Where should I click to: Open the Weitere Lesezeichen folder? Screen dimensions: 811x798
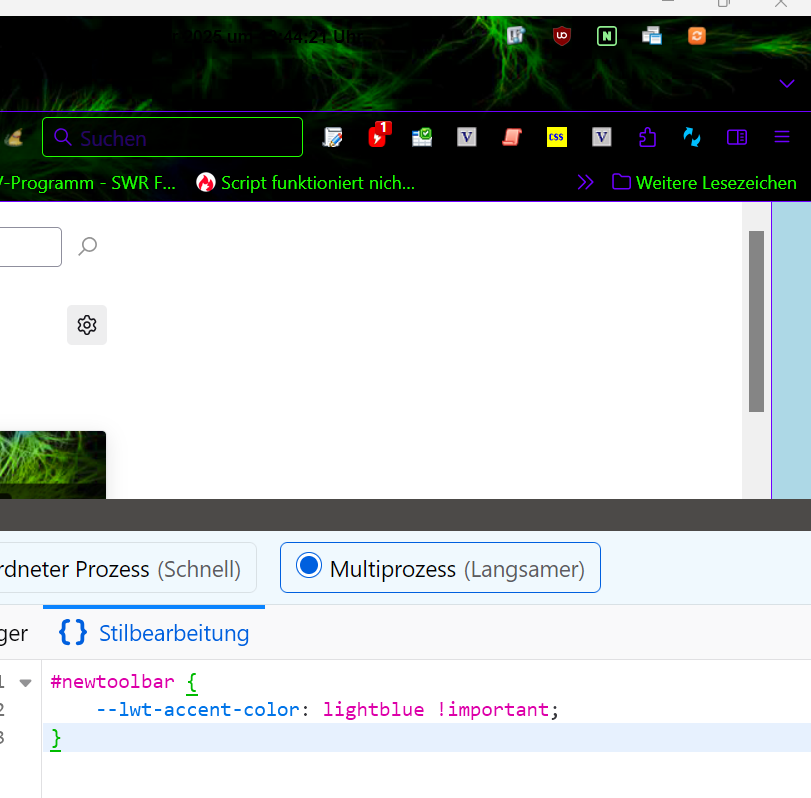coord(704,183)
